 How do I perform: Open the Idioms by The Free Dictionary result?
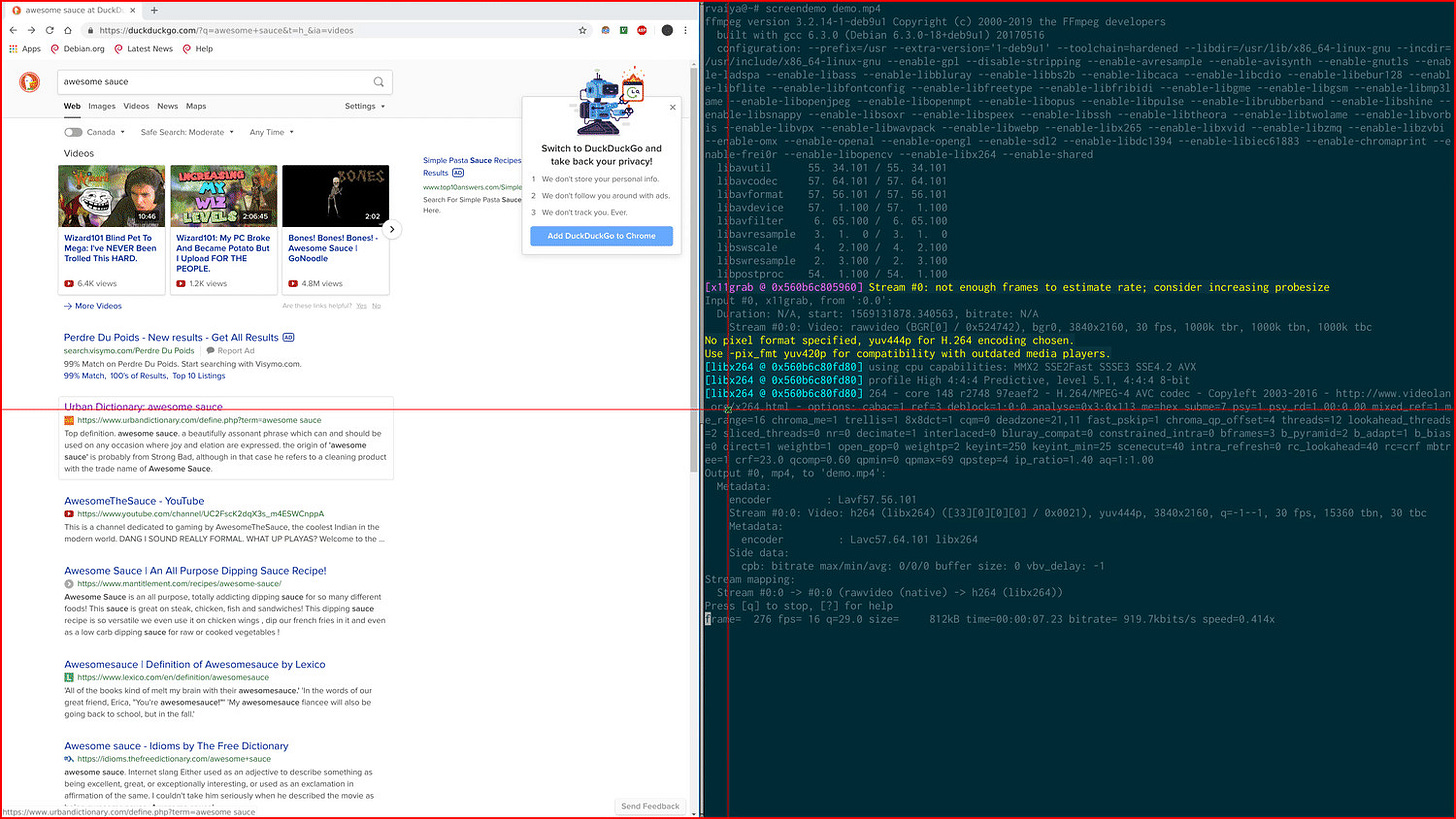coord(176,745)
